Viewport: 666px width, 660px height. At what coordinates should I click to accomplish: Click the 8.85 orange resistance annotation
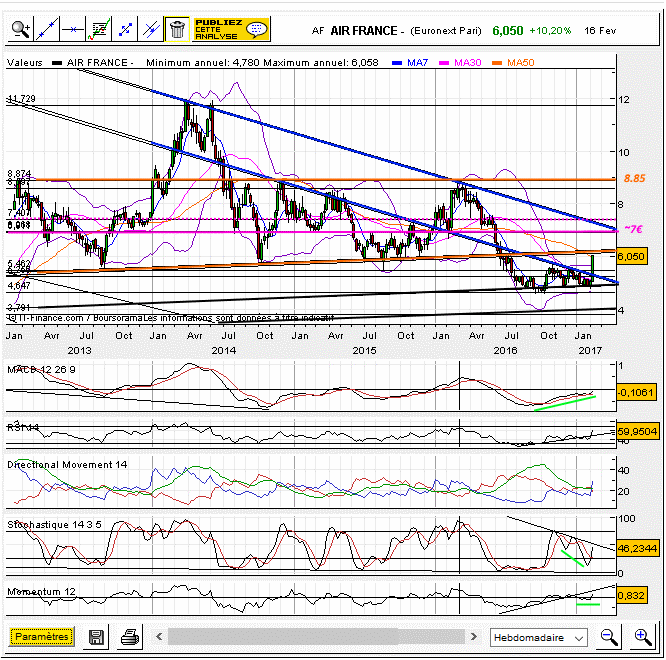click(x=635, y=178)
